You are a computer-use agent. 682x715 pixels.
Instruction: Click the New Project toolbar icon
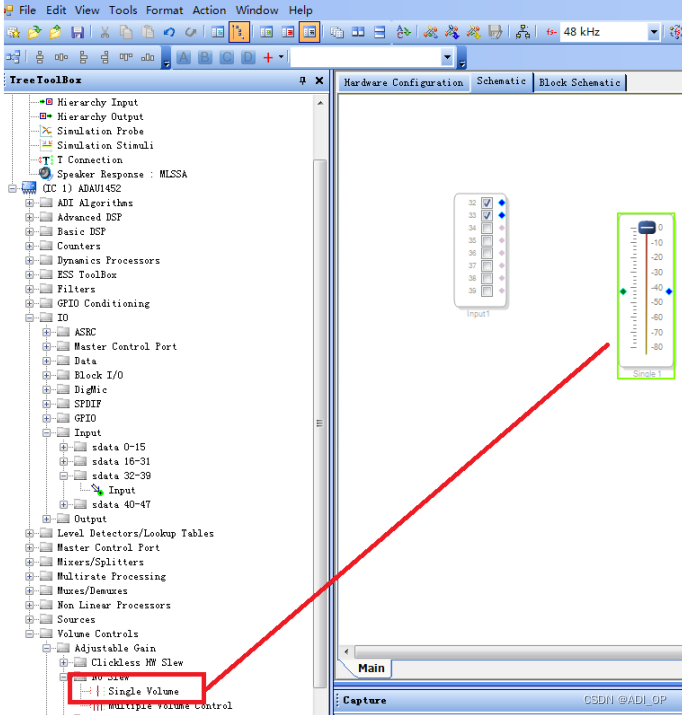13,32
